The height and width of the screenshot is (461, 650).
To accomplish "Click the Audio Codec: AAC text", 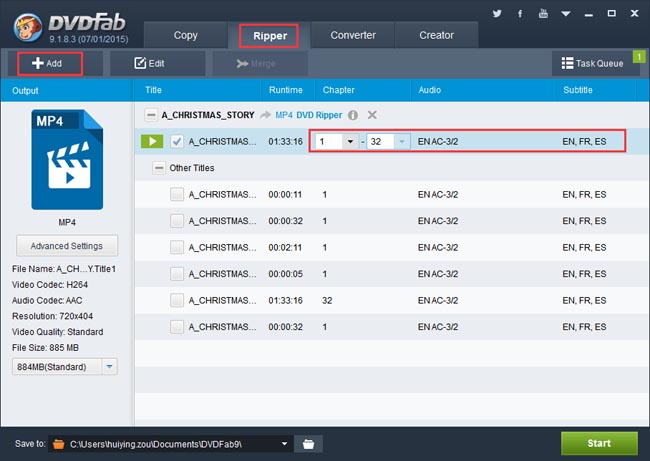I will click(47, 301).
